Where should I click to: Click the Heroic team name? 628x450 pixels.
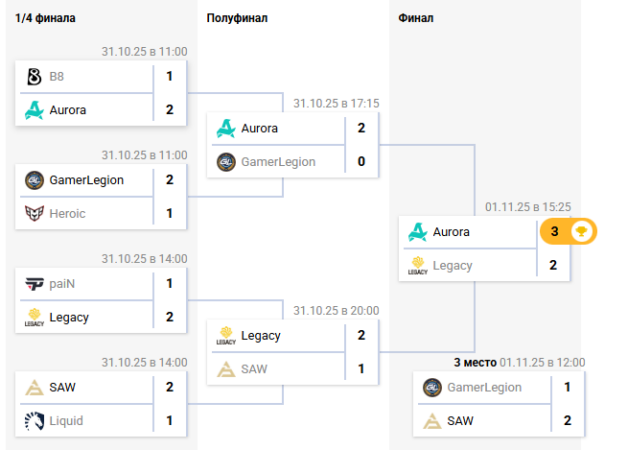pyautogui.click(x=67, y=213)
